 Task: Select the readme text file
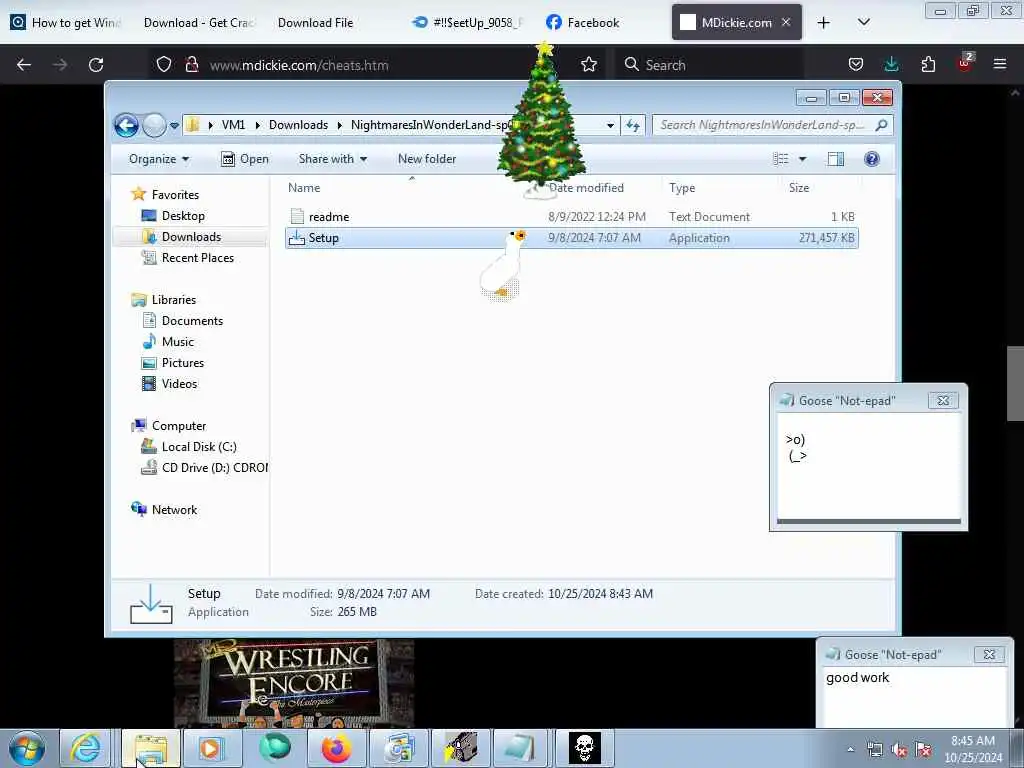tap(571, 217)
